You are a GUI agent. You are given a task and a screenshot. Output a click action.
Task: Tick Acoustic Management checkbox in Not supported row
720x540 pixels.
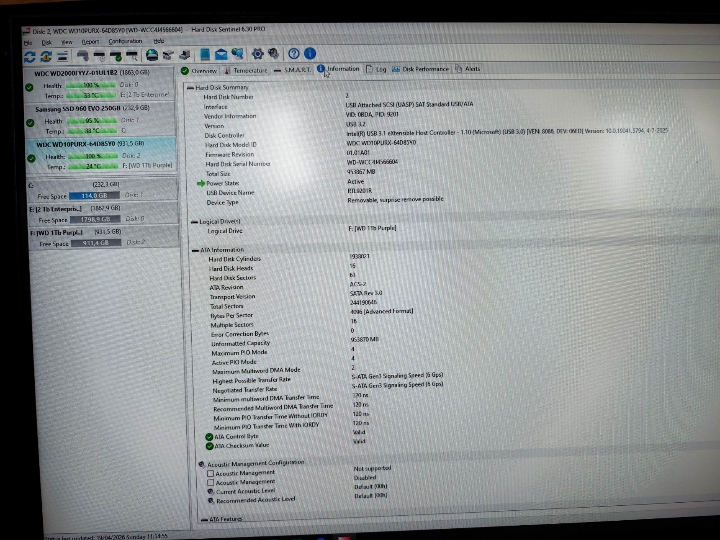click(x=210, y=473)
